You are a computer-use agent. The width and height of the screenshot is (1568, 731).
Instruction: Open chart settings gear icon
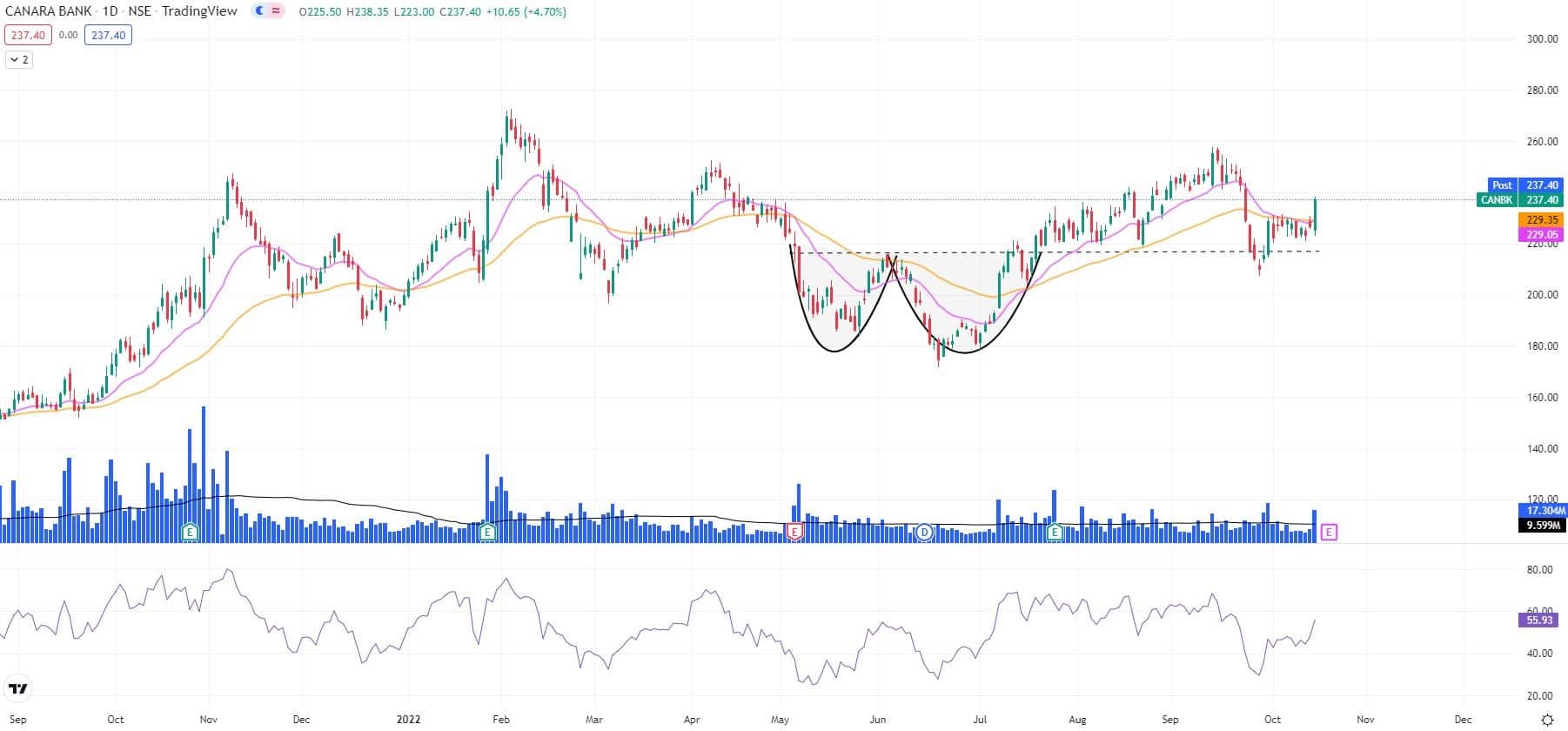(x=1547, y=720)
